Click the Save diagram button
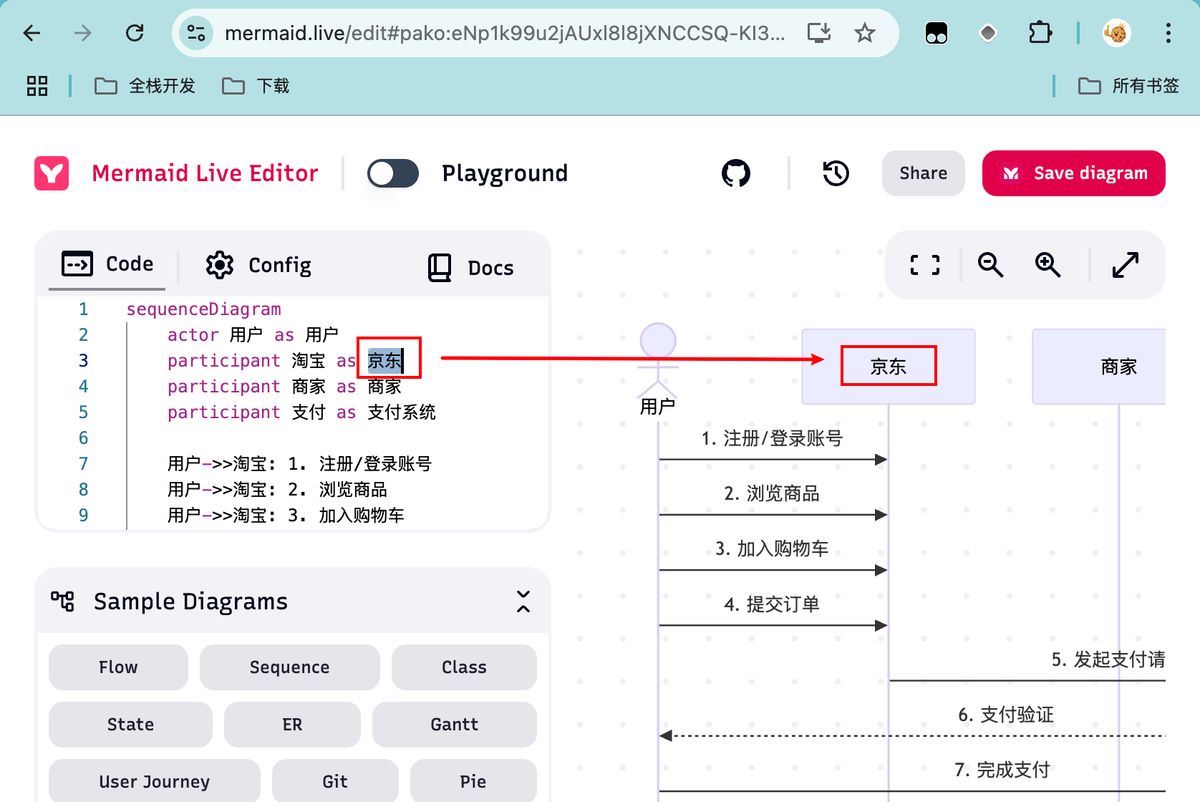This screenshot has width=1200, height=802. click(1073, 173)
